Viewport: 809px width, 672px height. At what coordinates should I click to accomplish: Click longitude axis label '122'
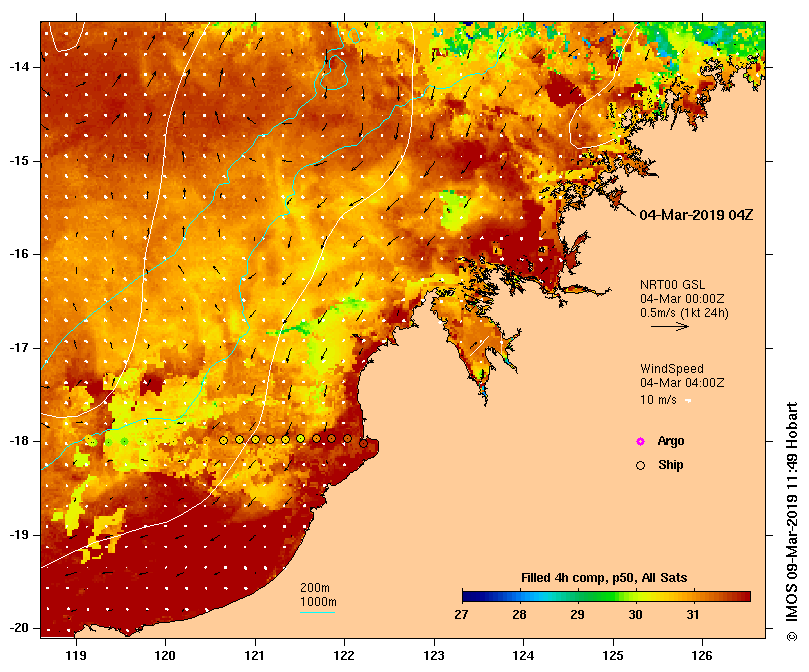344,656
